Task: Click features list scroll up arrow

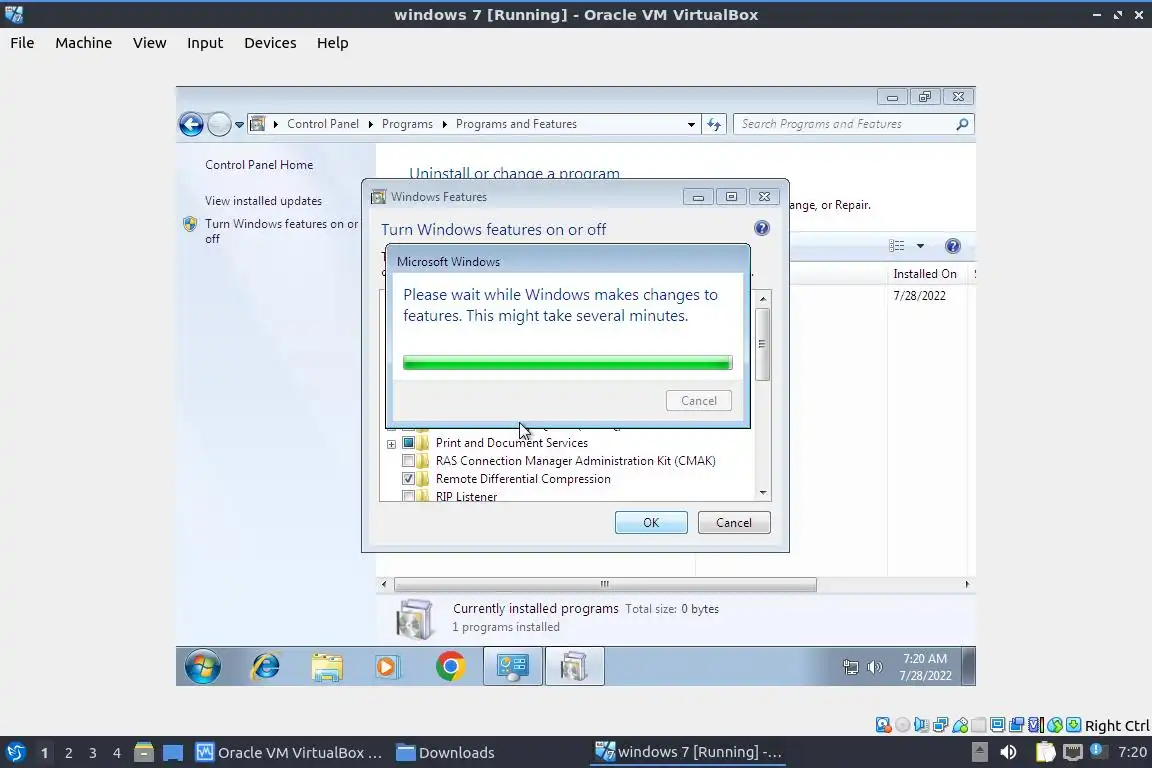Action: [x=763, y=298]
